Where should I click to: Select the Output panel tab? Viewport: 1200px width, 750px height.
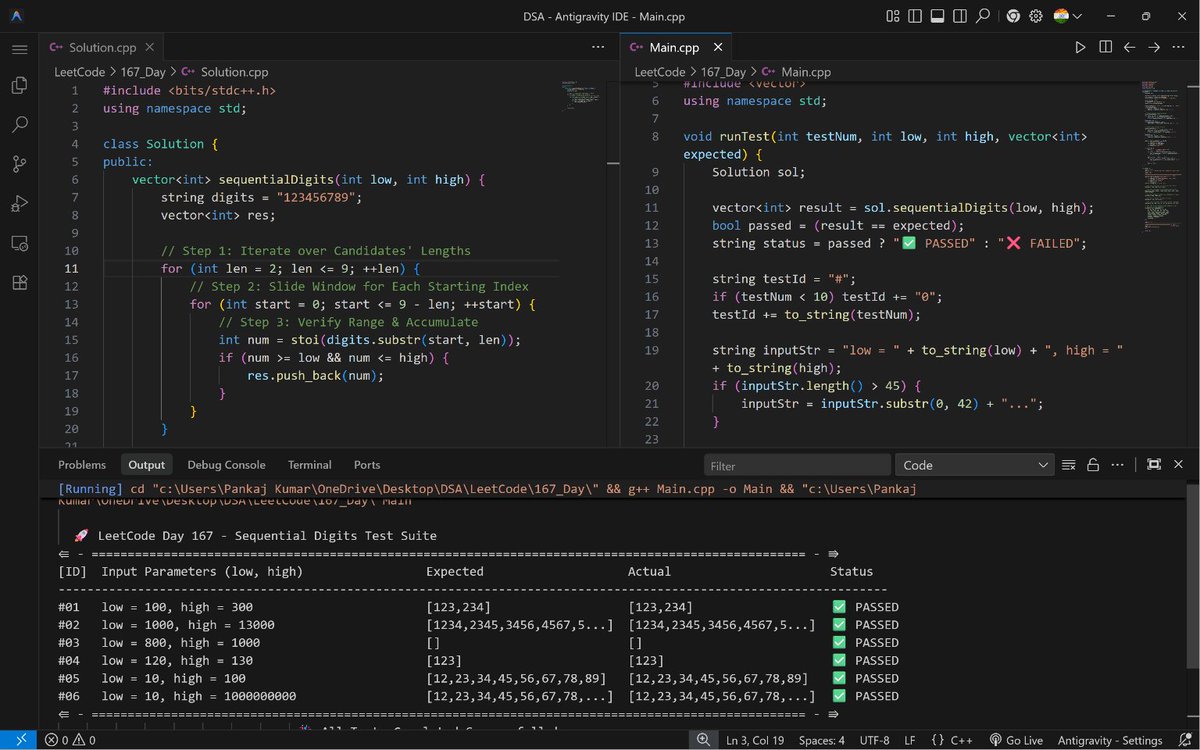[146, 465]
